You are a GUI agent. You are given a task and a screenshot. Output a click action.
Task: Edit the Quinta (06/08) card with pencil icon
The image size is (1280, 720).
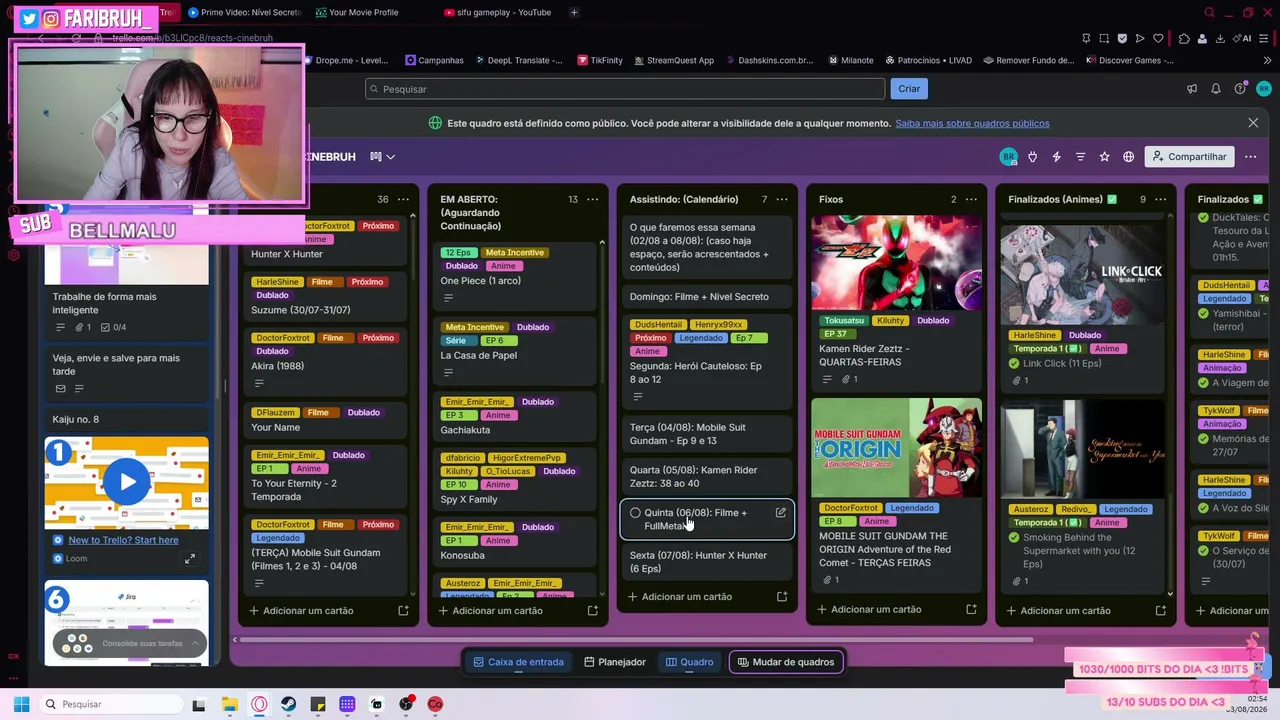781,513
